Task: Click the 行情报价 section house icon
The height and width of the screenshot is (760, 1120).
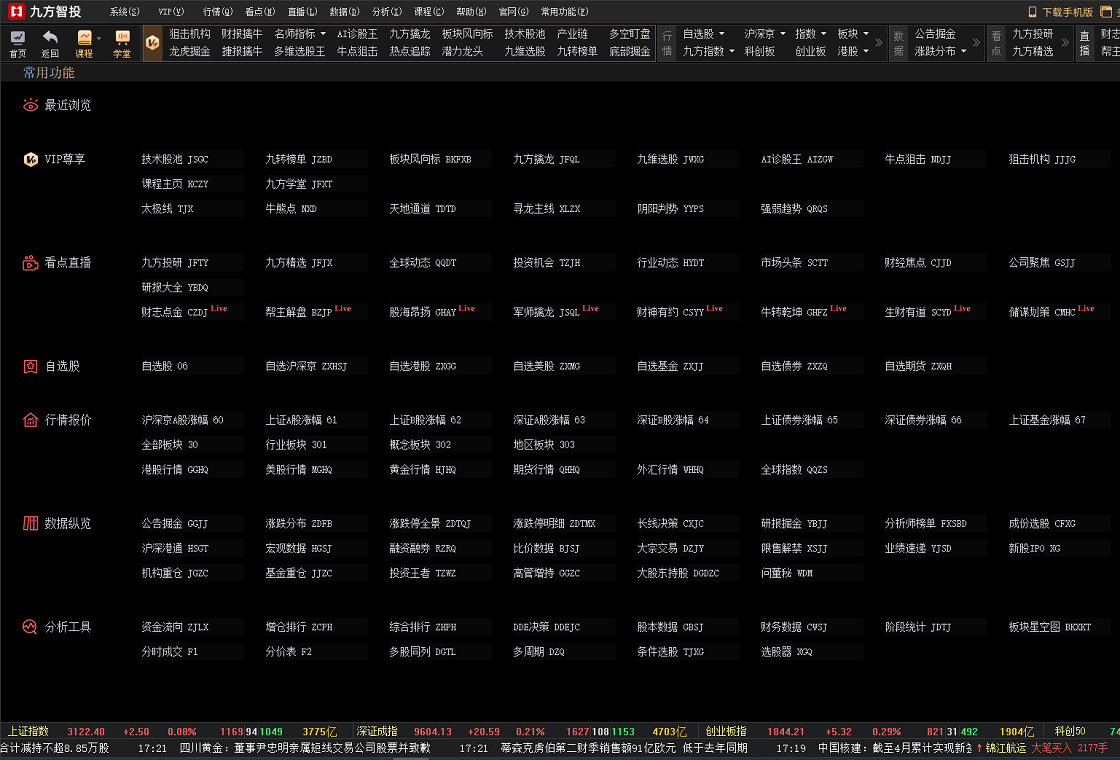Action: [30, 420]
